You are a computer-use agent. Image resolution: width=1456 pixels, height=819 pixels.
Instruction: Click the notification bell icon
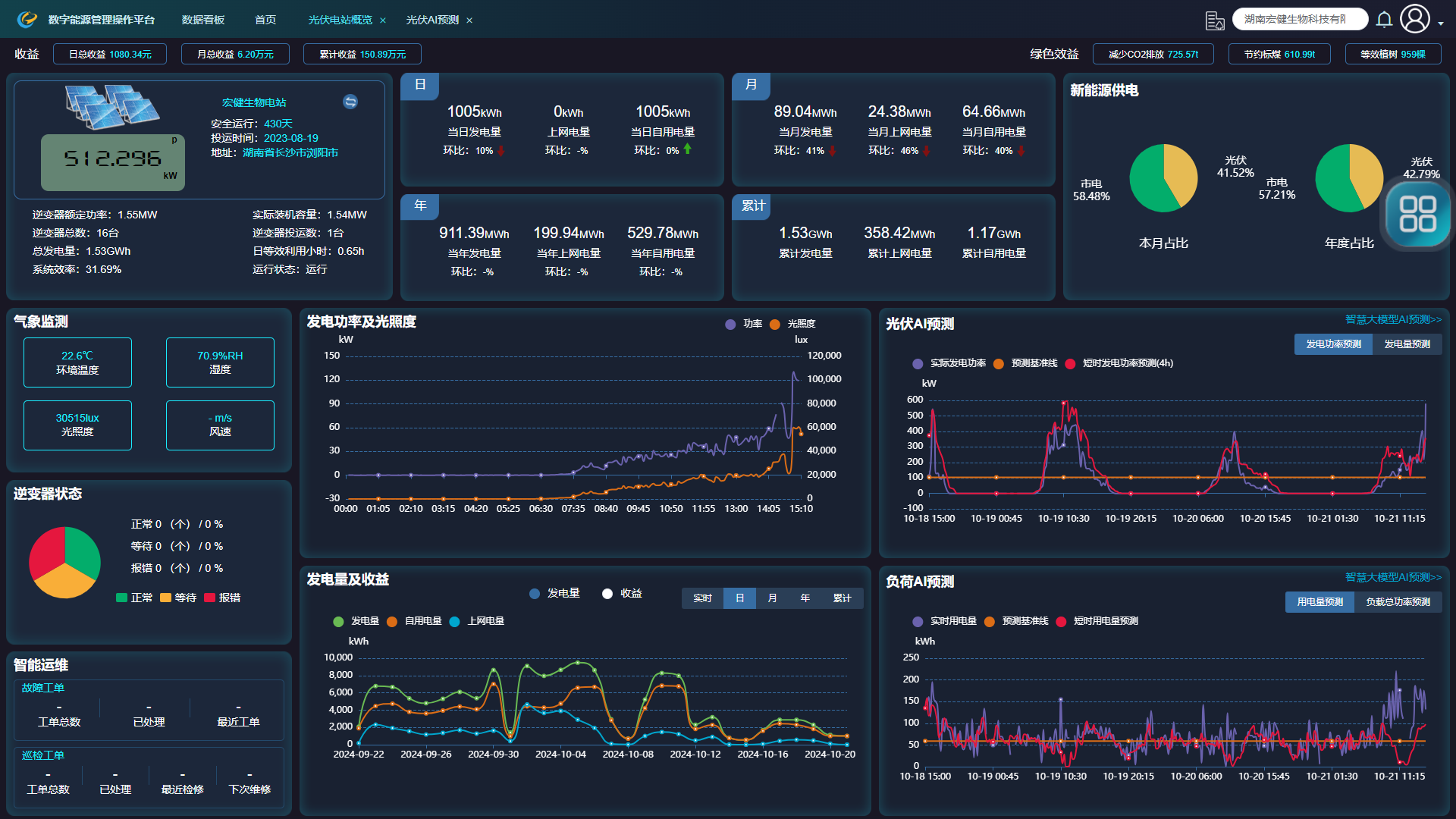coord(1384,20)
